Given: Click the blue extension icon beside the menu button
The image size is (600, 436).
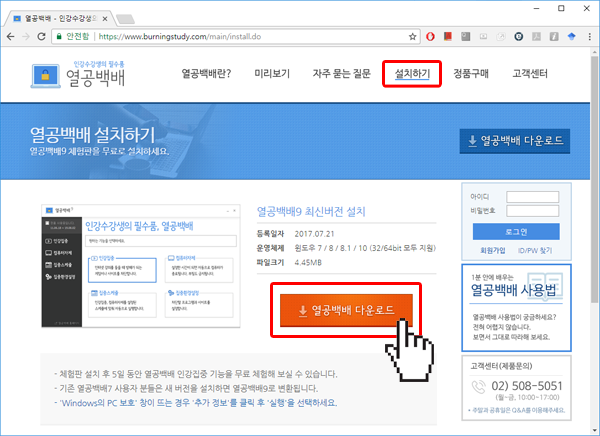Looking at the screenshot, I should tap(571, 36).
